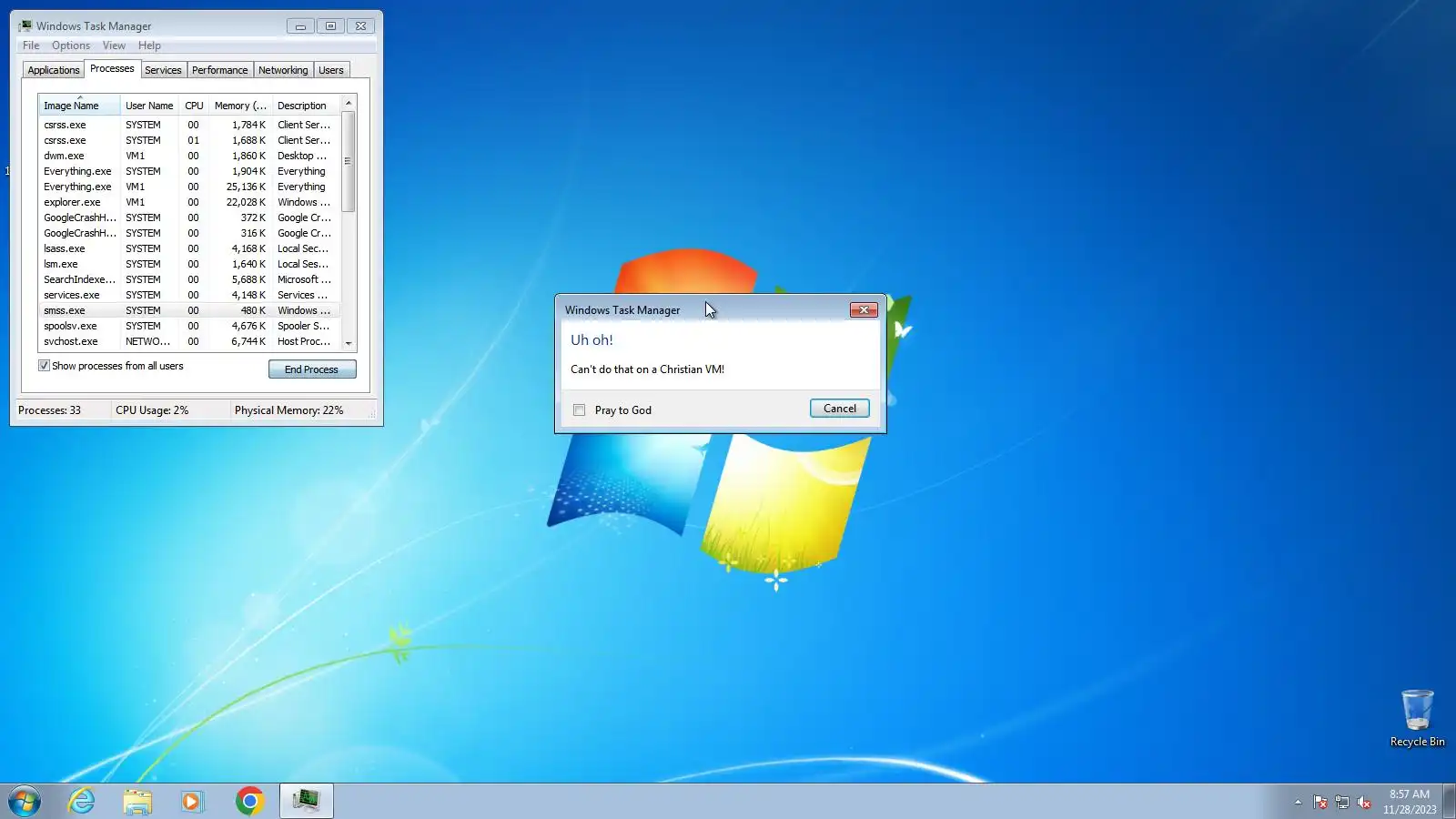Select the explorer.exe process
The image size is (1456, 819).
(x=189, y=202)
